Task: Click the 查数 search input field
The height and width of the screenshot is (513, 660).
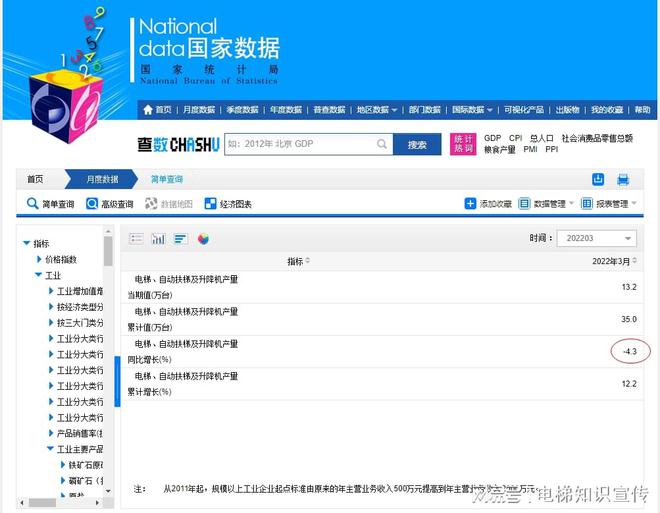Action: pyautogui.click(x=307, y=144)
